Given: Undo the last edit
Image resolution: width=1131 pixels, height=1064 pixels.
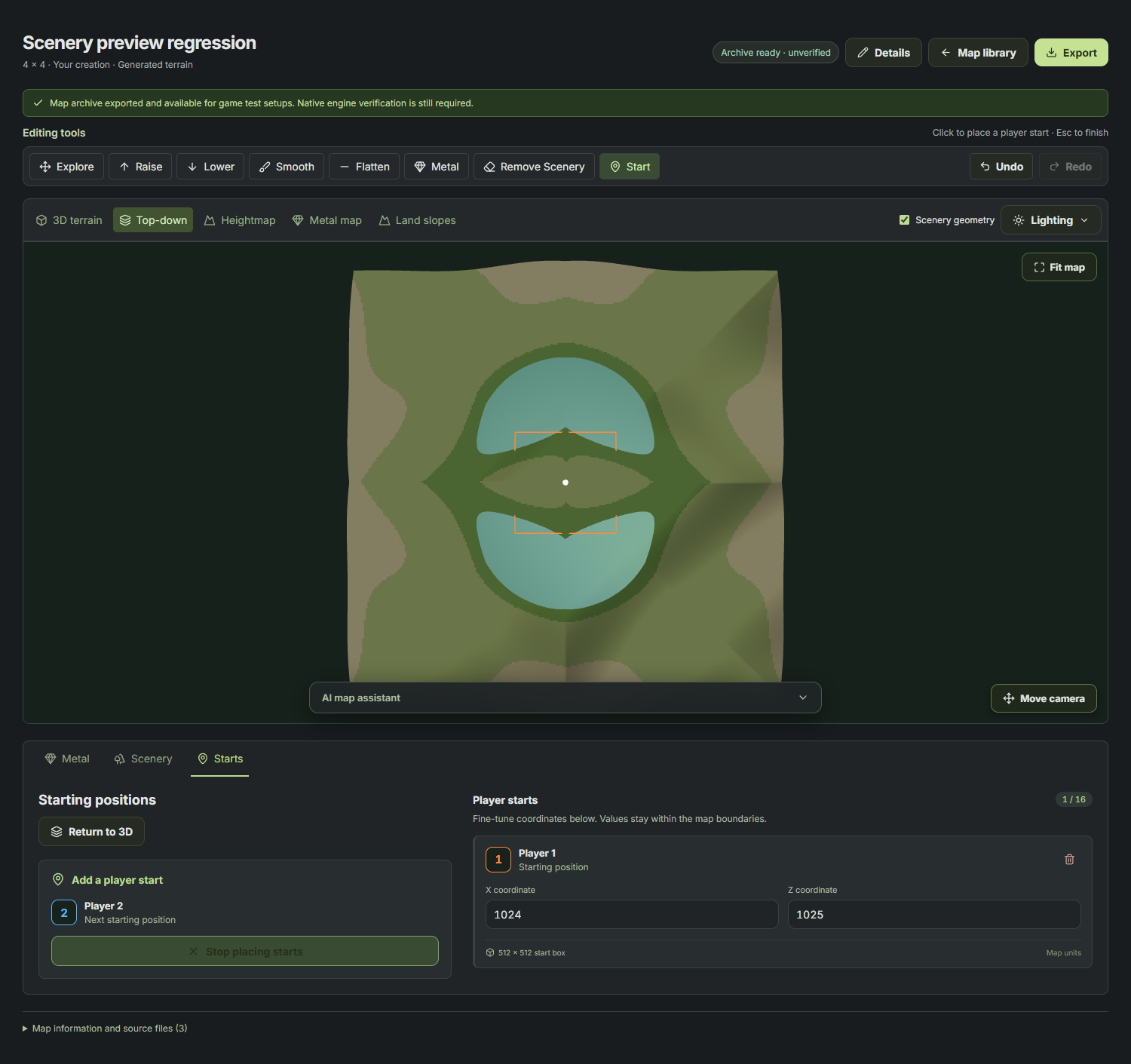Looking at the screenshot, I should click(1002, 167).
